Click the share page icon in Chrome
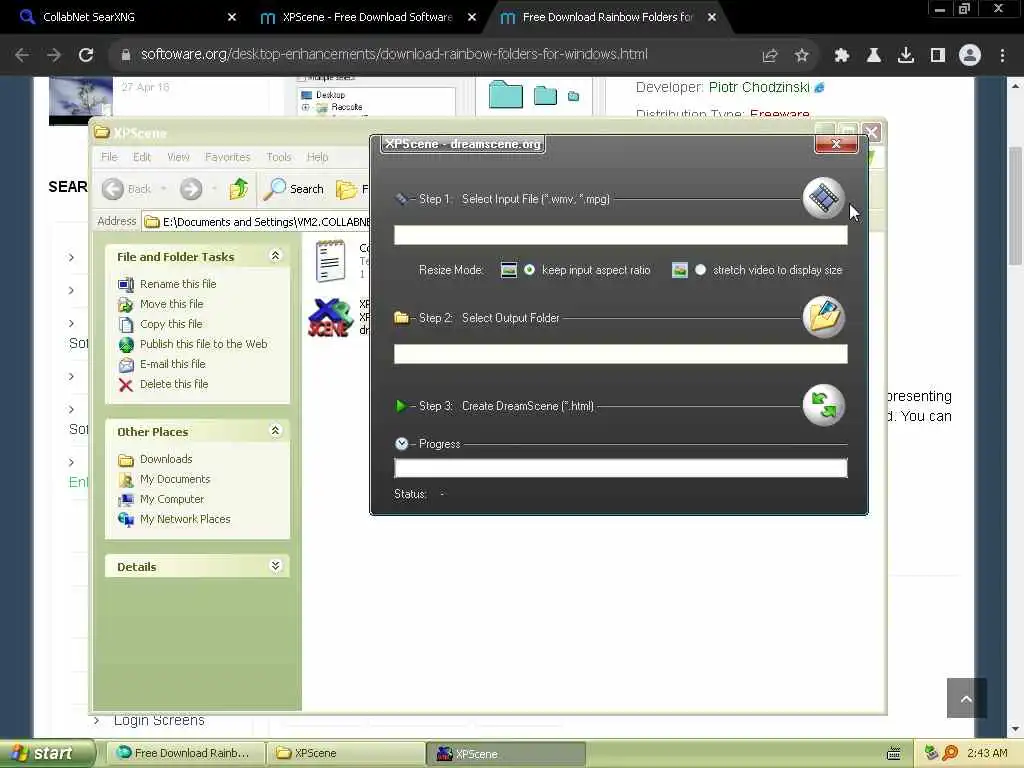 [770, 55]
